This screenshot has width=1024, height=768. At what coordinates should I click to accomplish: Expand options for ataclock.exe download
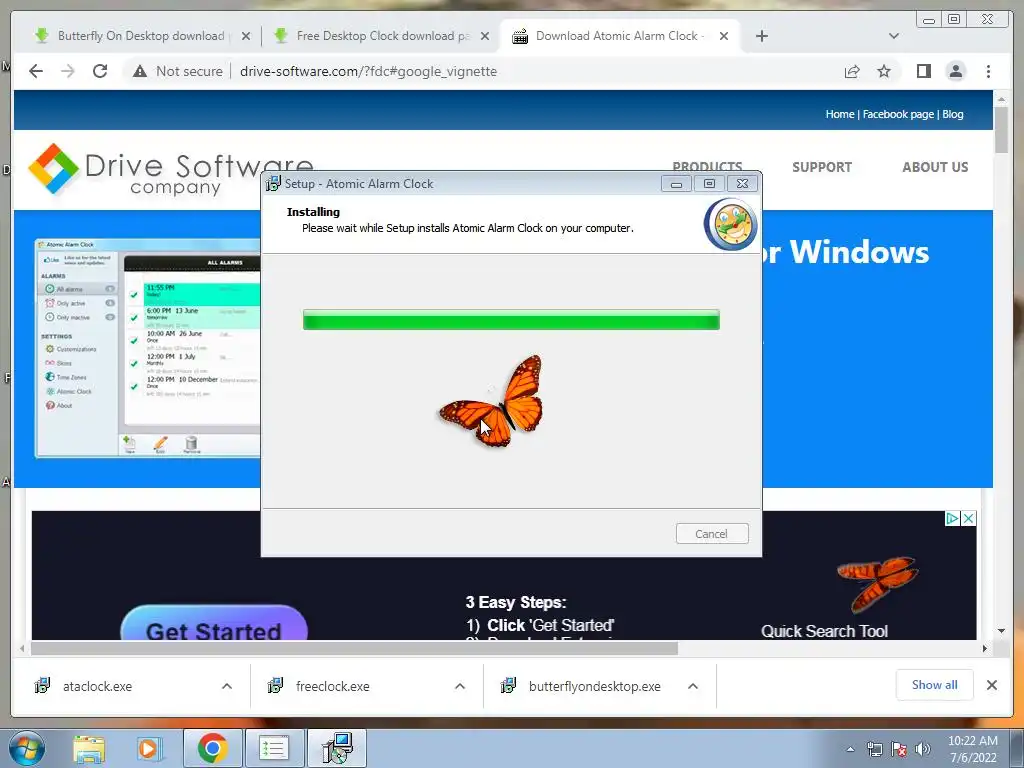(x=227, y=686)
